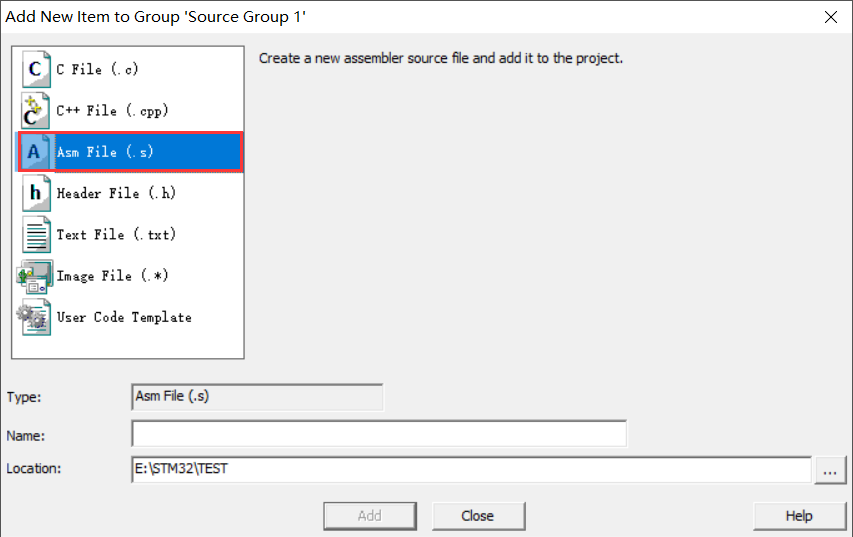The height and width of the screenshot is (537, 853).
Task: Pick the Header File 'h' icon
Action: click(x=36, y=193)
